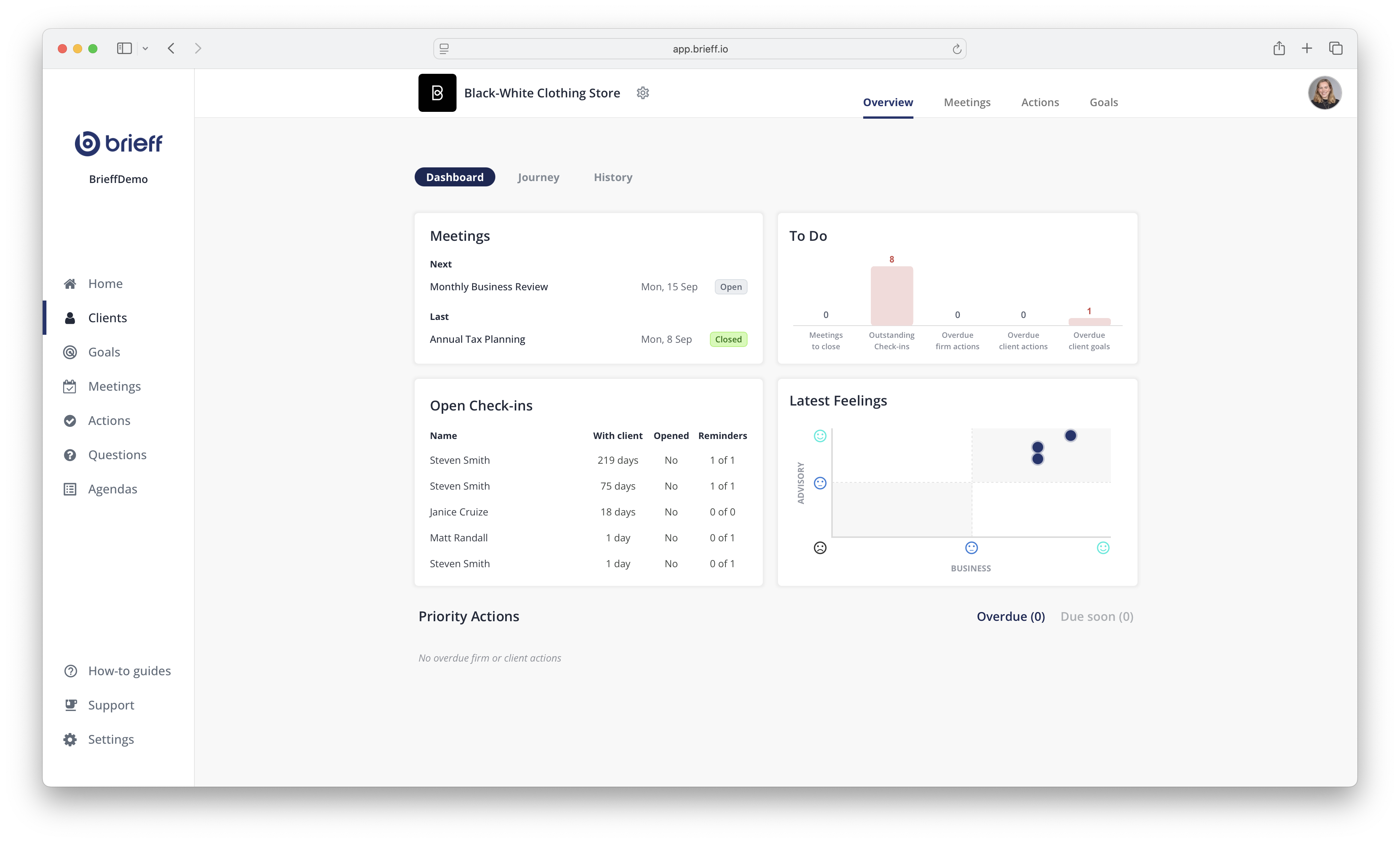Click Safari share icon
This screenshot has height=843, width=1400.
(1279, 48)
